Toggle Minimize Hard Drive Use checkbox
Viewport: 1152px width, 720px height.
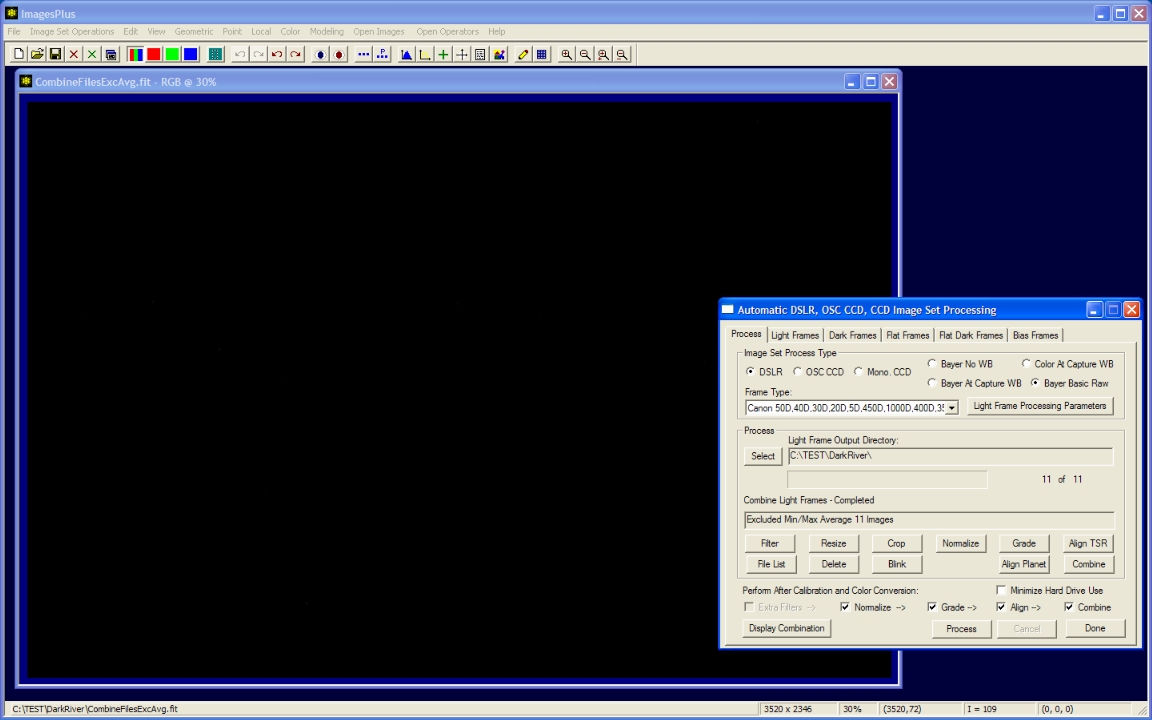point(1001,590)
